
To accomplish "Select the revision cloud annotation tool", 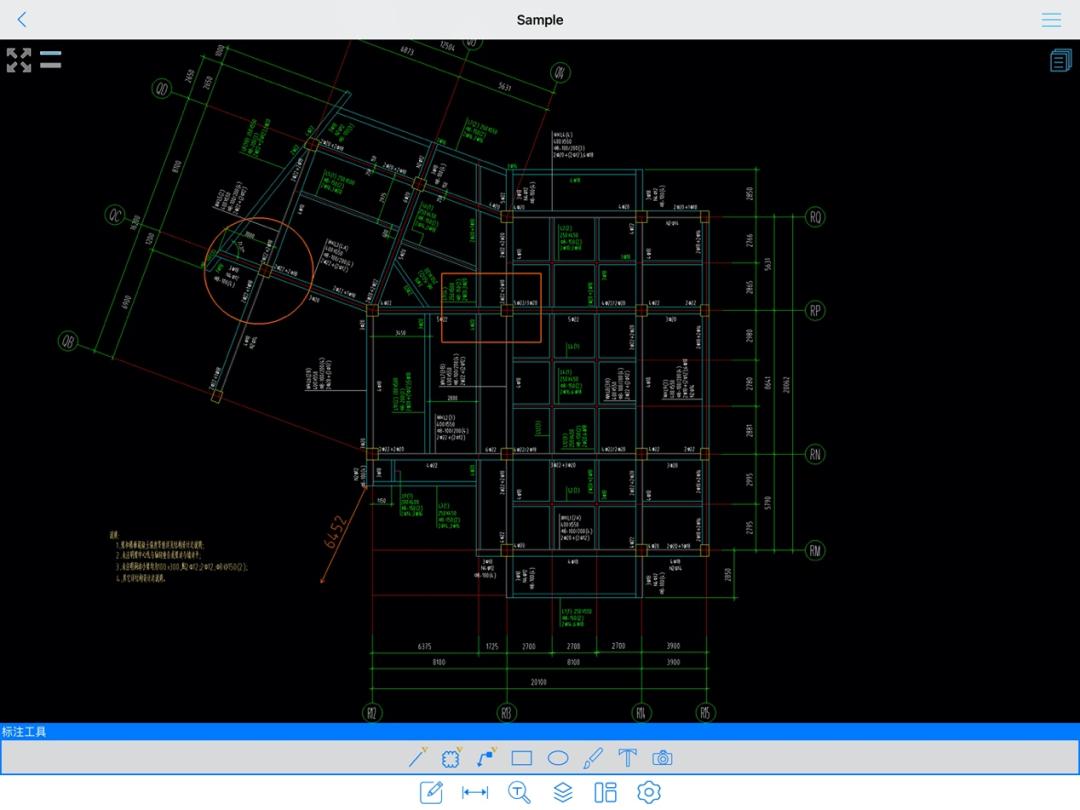I will tap(451, 758).
